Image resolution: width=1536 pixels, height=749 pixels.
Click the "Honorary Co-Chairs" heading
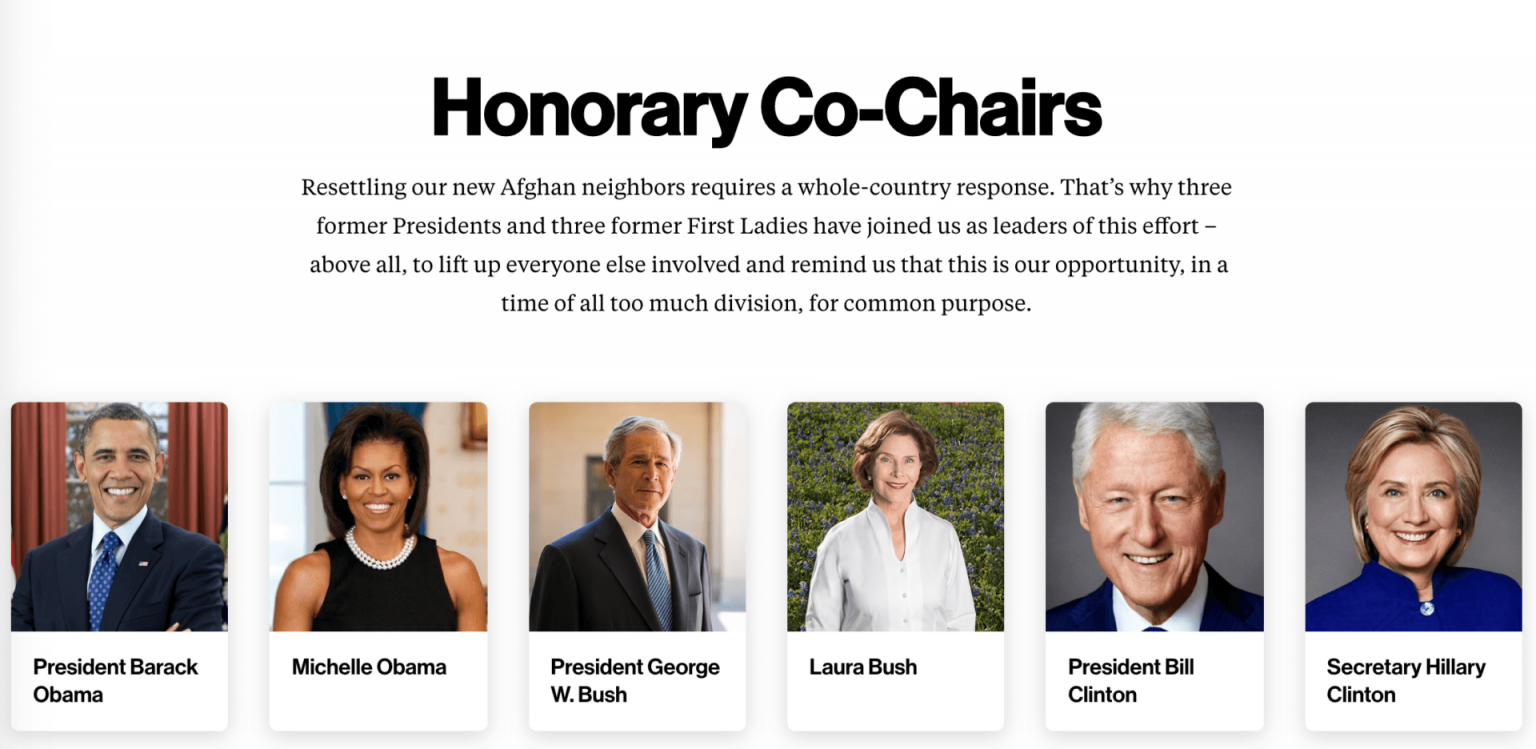pos(766,108)
